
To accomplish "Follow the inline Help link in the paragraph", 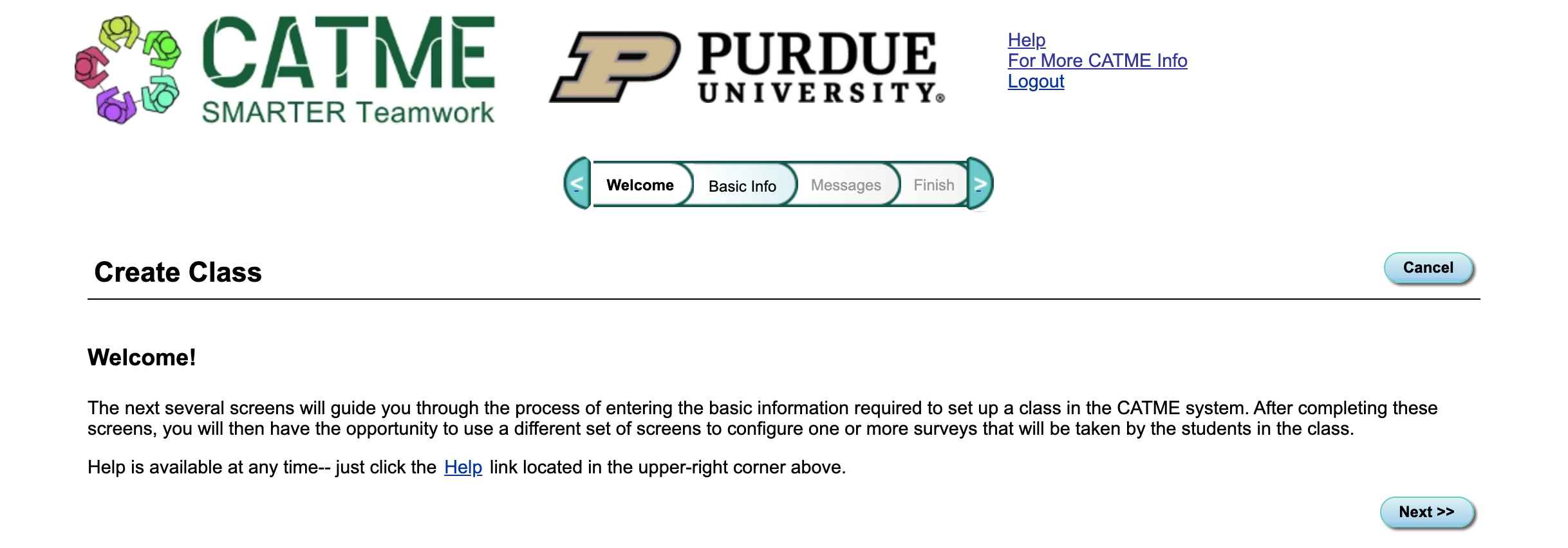I will coord(463,467).
